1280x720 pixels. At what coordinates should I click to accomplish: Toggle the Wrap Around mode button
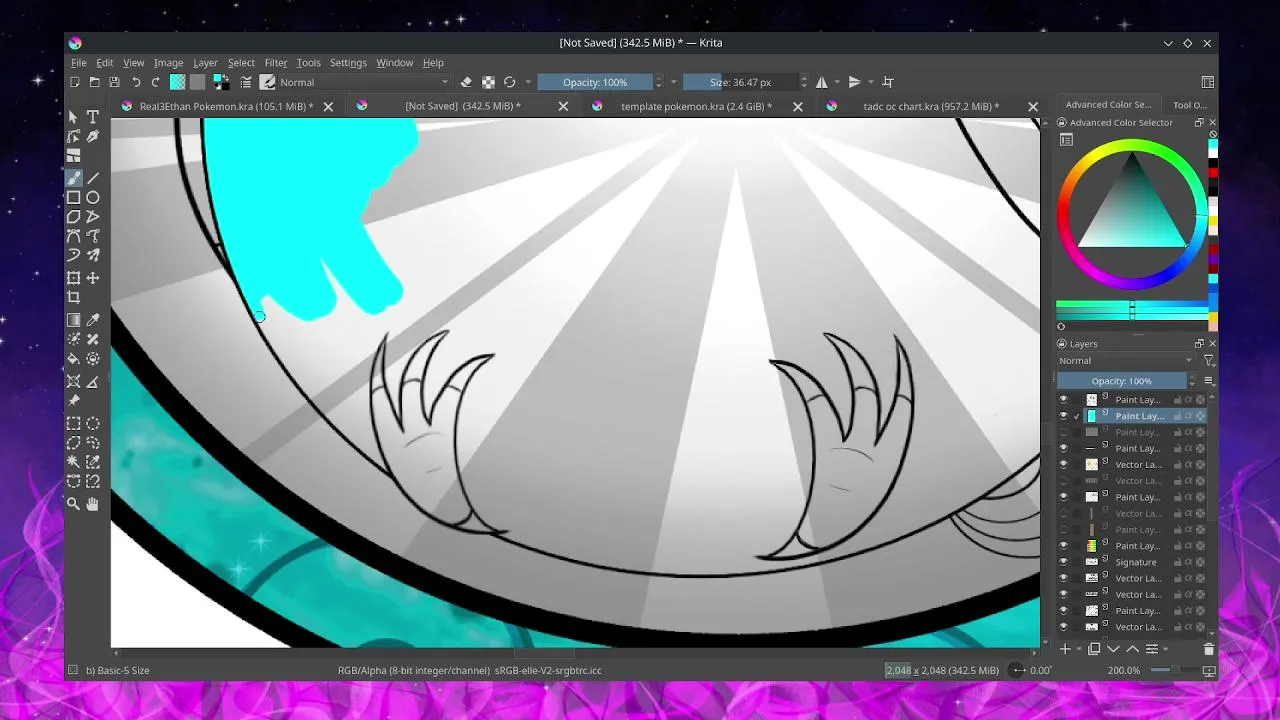(x=887, y=82)
